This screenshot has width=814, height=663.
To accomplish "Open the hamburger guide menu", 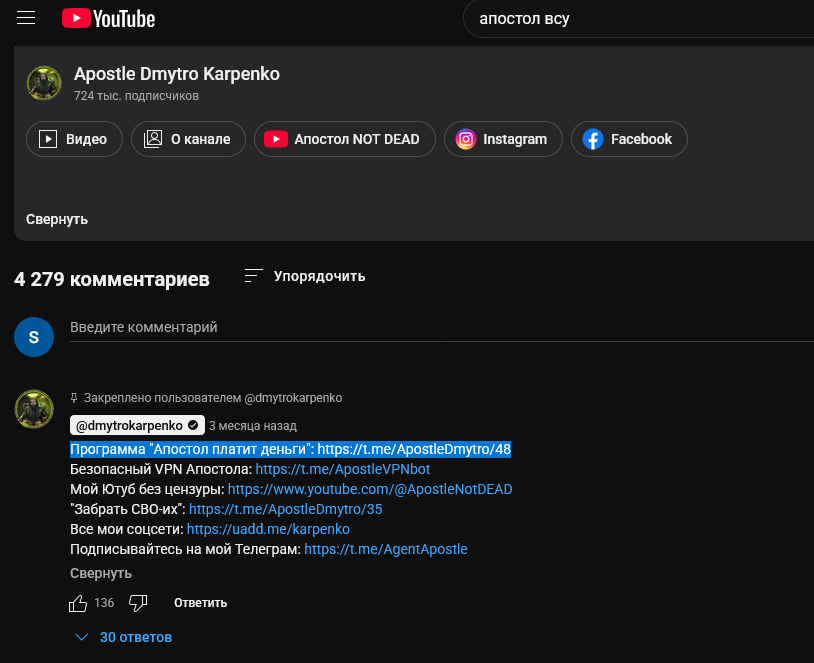I will click(26, 18).
